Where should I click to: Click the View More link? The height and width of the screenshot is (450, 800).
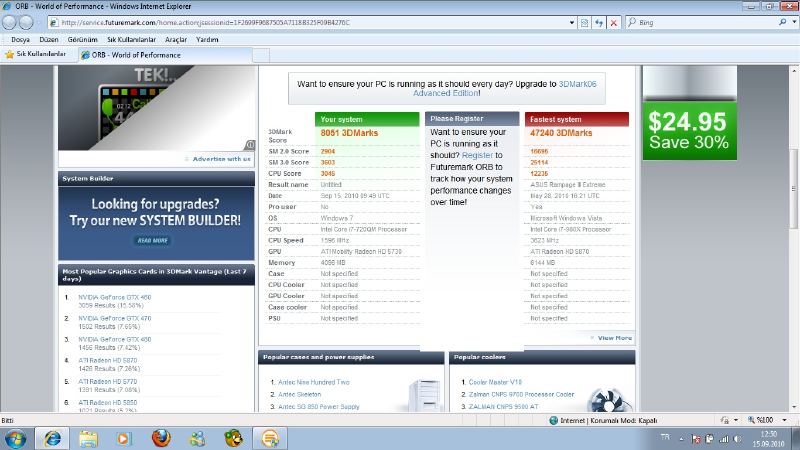(615, 338)
